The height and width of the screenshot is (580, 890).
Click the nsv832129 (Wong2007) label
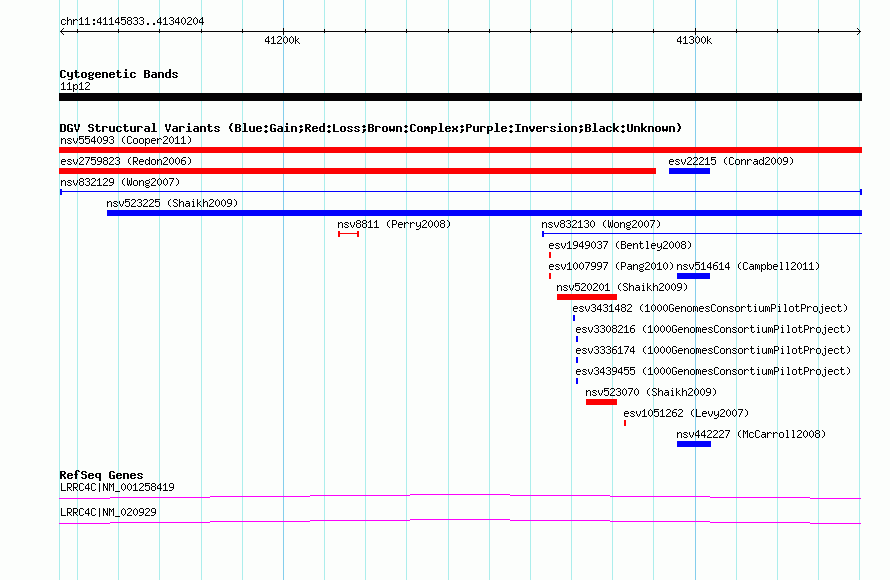[120, 182]
